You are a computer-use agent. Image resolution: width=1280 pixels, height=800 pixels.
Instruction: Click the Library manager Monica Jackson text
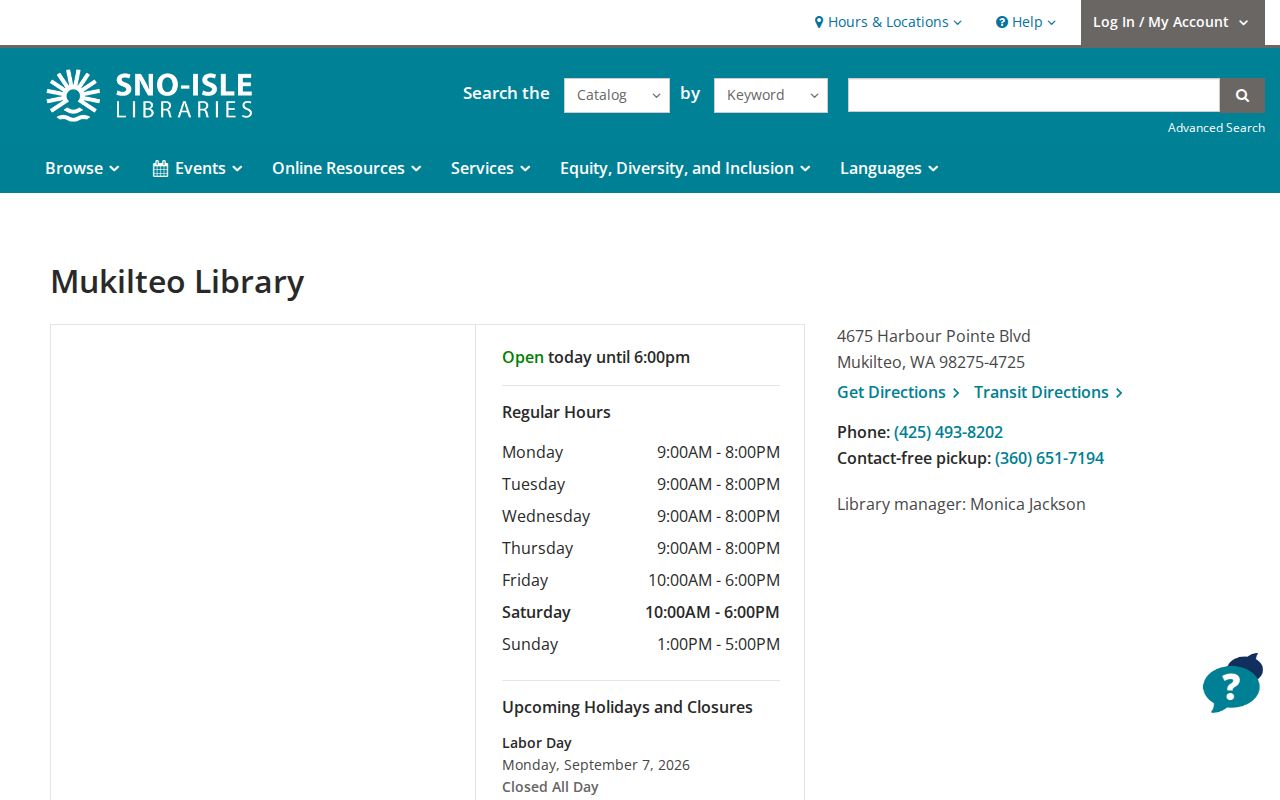[961, 504]
